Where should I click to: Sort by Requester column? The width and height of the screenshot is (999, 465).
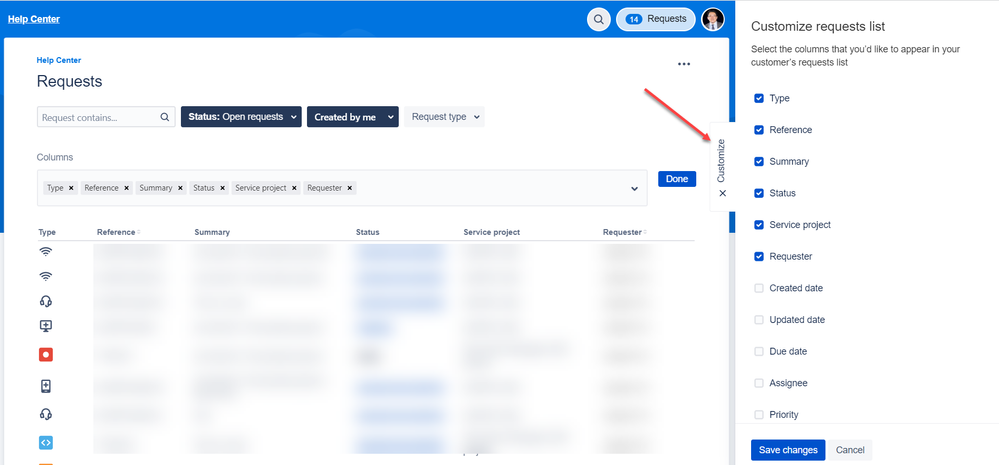[624, 232]
